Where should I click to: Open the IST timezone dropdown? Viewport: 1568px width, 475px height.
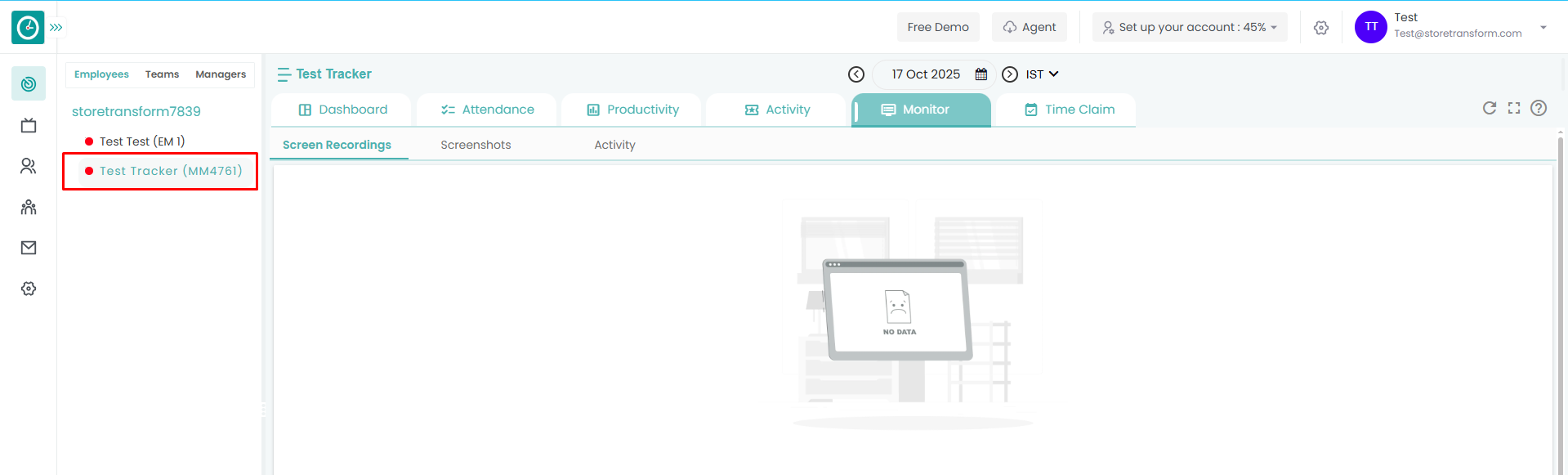coord(1042,74)
